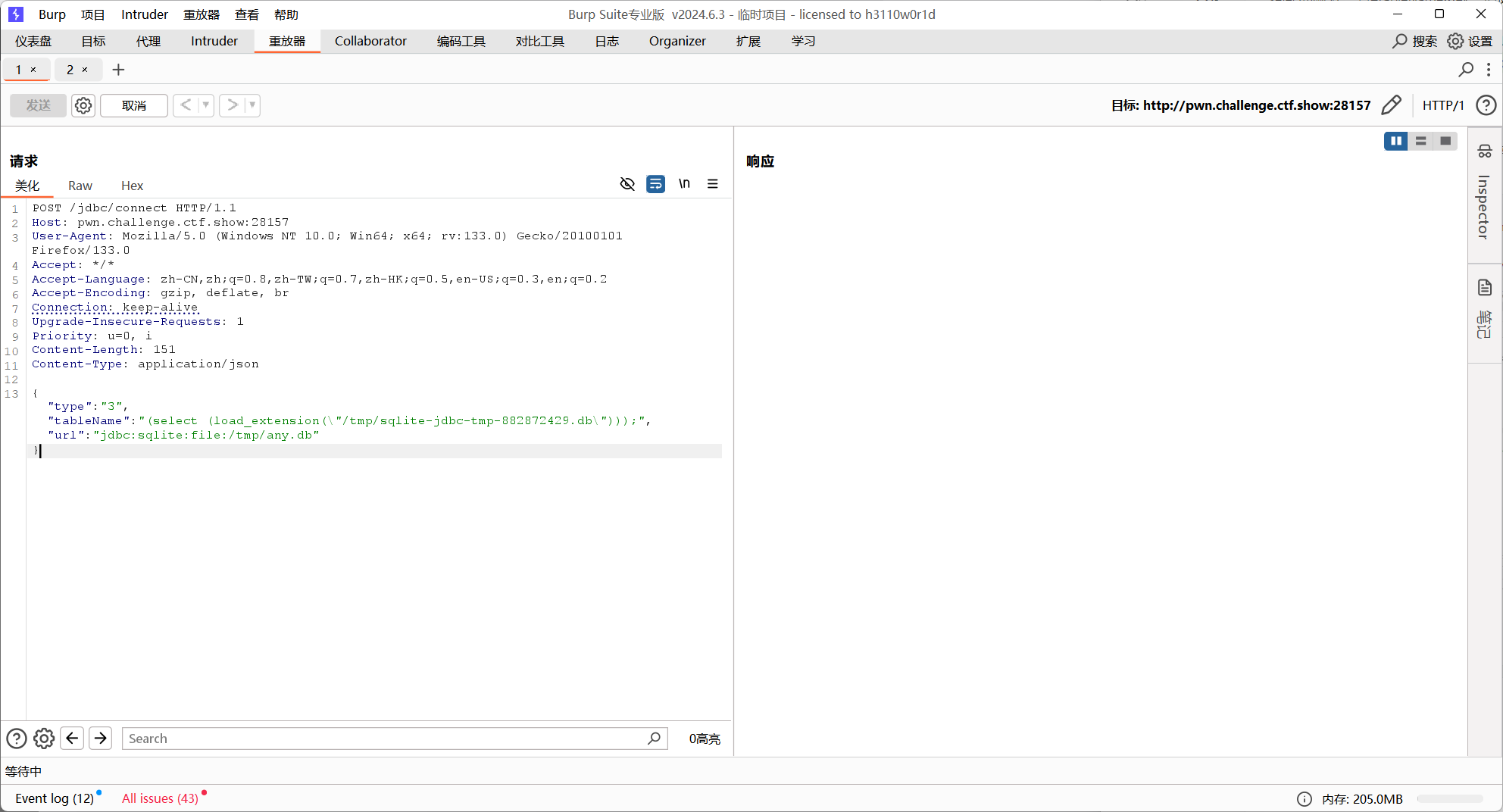Toggle hide non-printable characters eye icon
The width and height of the screenshot is (1503, 812).
(x=627, y=184)
